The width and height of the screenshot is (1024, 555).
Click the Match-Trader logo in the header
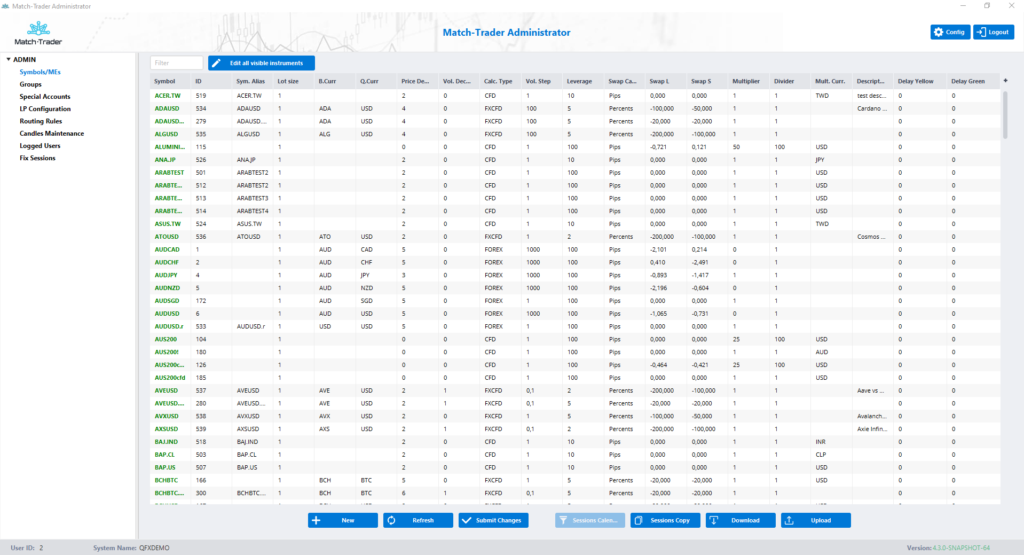(38, 33)
